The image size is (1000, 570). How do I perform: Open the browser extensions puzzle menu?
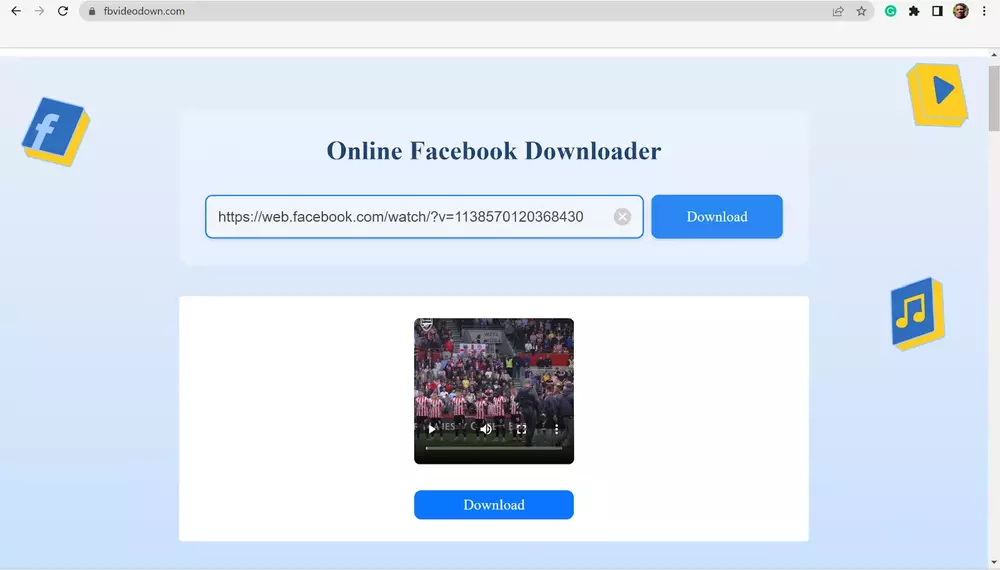(x=914, y=11)
